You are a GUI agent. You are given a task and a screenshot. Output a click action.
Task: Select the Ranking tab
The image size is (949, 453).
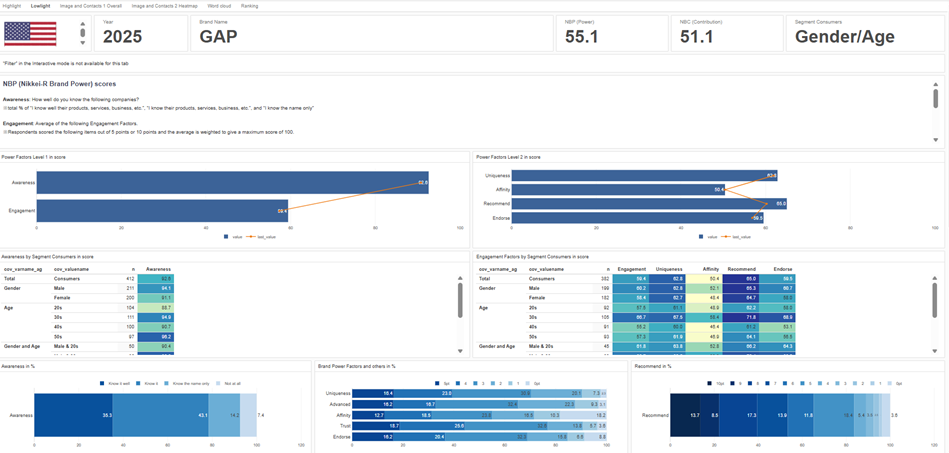coord(250,6)
